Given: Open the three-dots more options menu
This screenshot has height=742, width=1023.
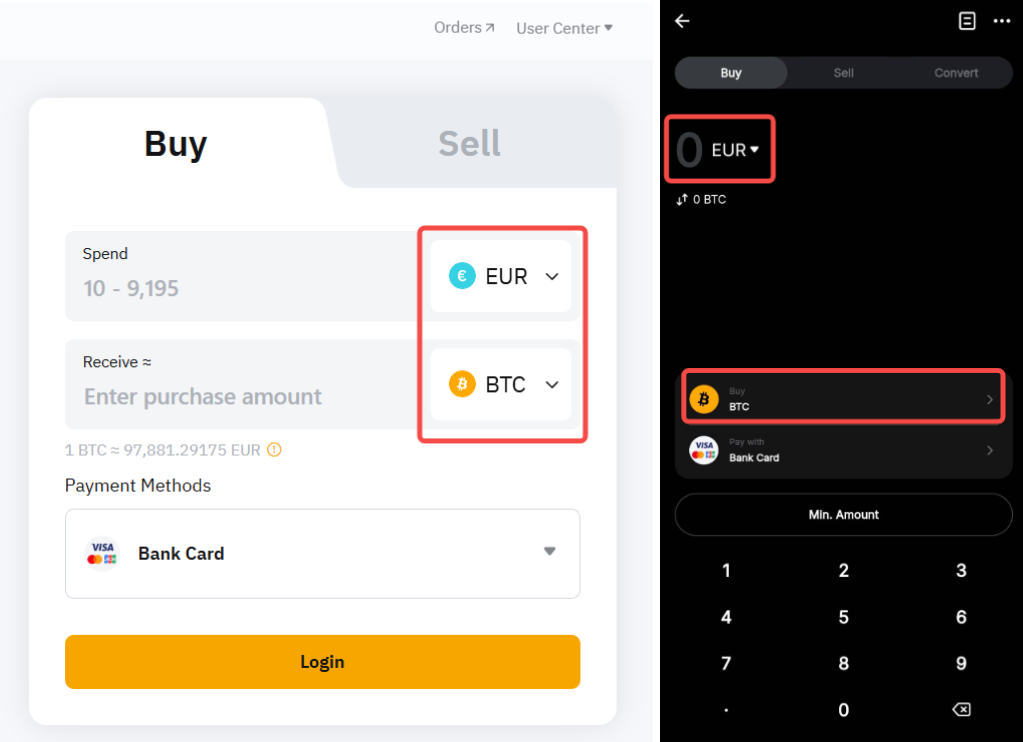Looking at the screenshot, I should [x=1002, y=21].
